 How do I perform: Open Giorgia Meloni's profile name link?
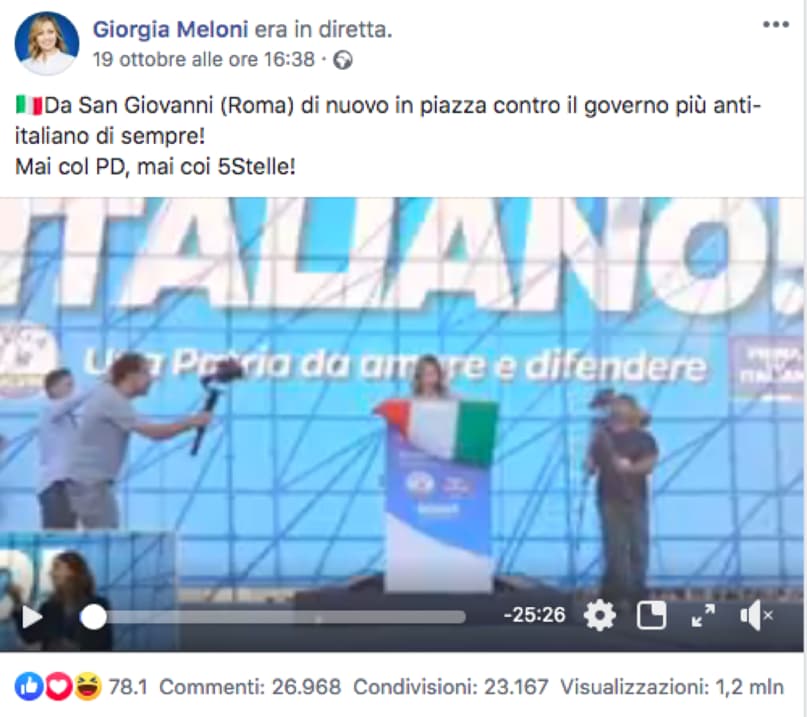[170, 30]
